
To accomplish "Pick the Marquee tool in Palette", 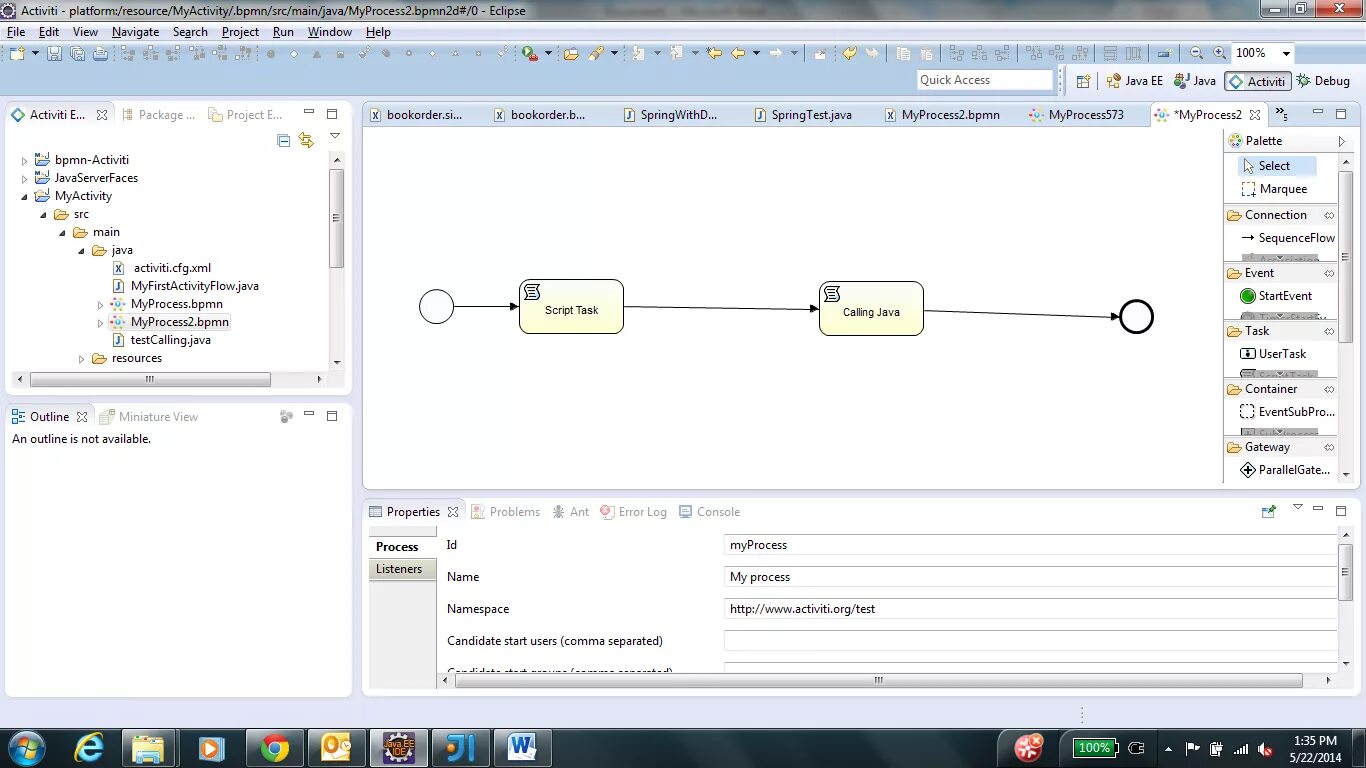I will (x=1274, y=189).
